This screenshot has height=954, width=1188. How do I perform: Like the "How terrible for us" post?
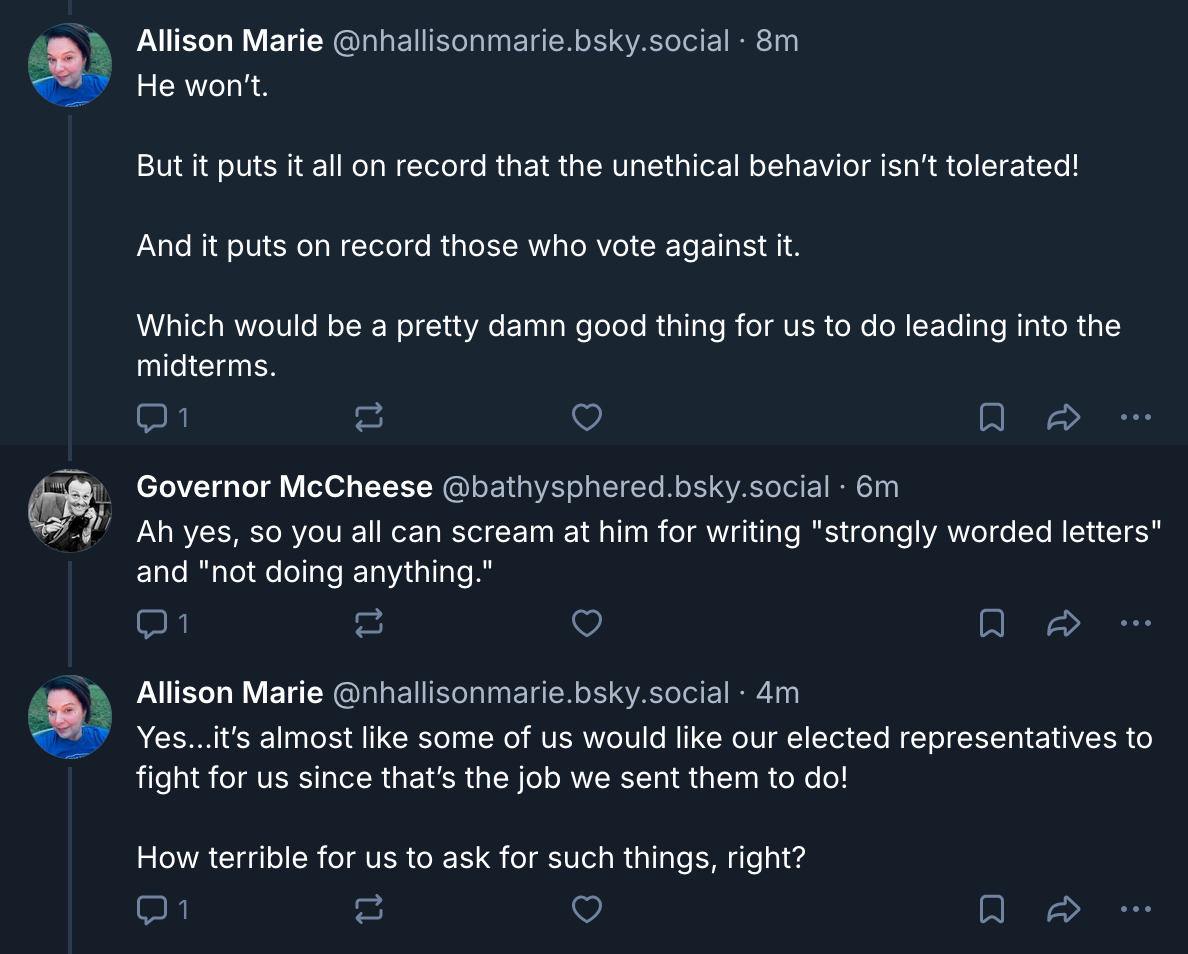586,909
